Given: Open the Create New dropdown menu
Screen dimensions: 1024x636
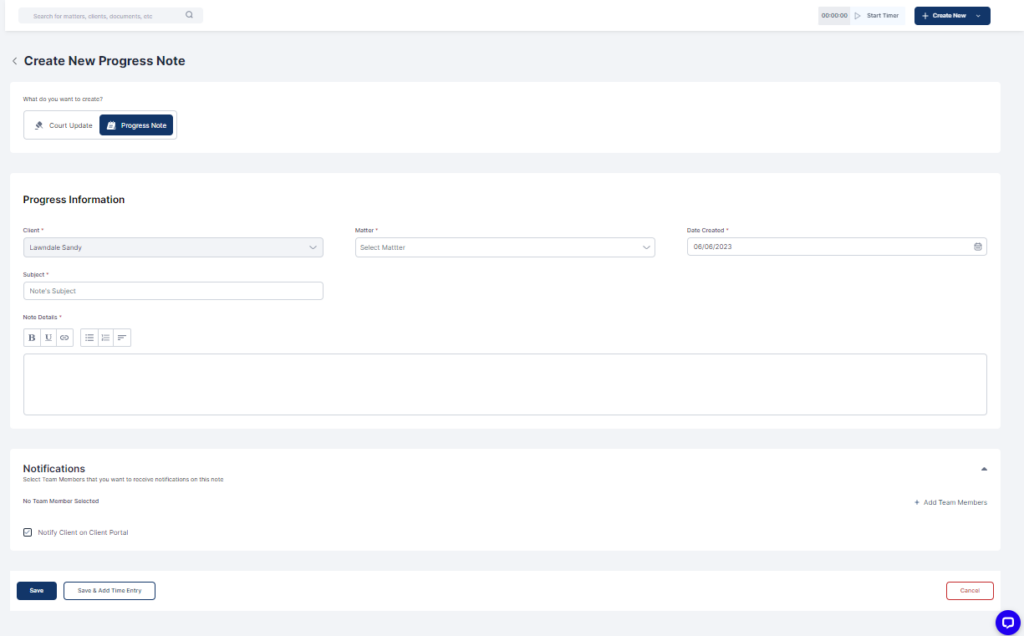Looking at the screenshot, I should [x=952, y=16].
